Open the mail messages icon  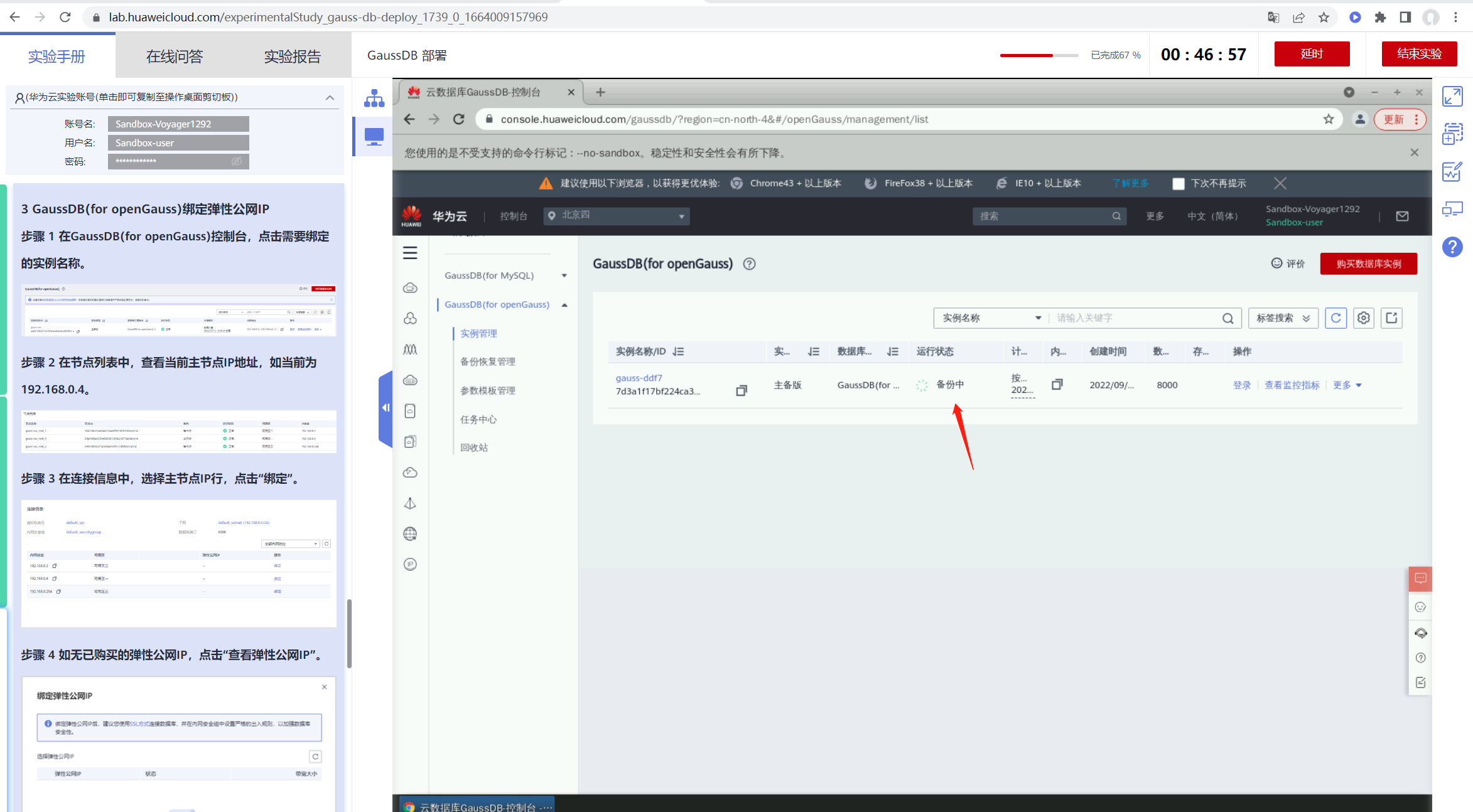click(x=1402, y=216)
